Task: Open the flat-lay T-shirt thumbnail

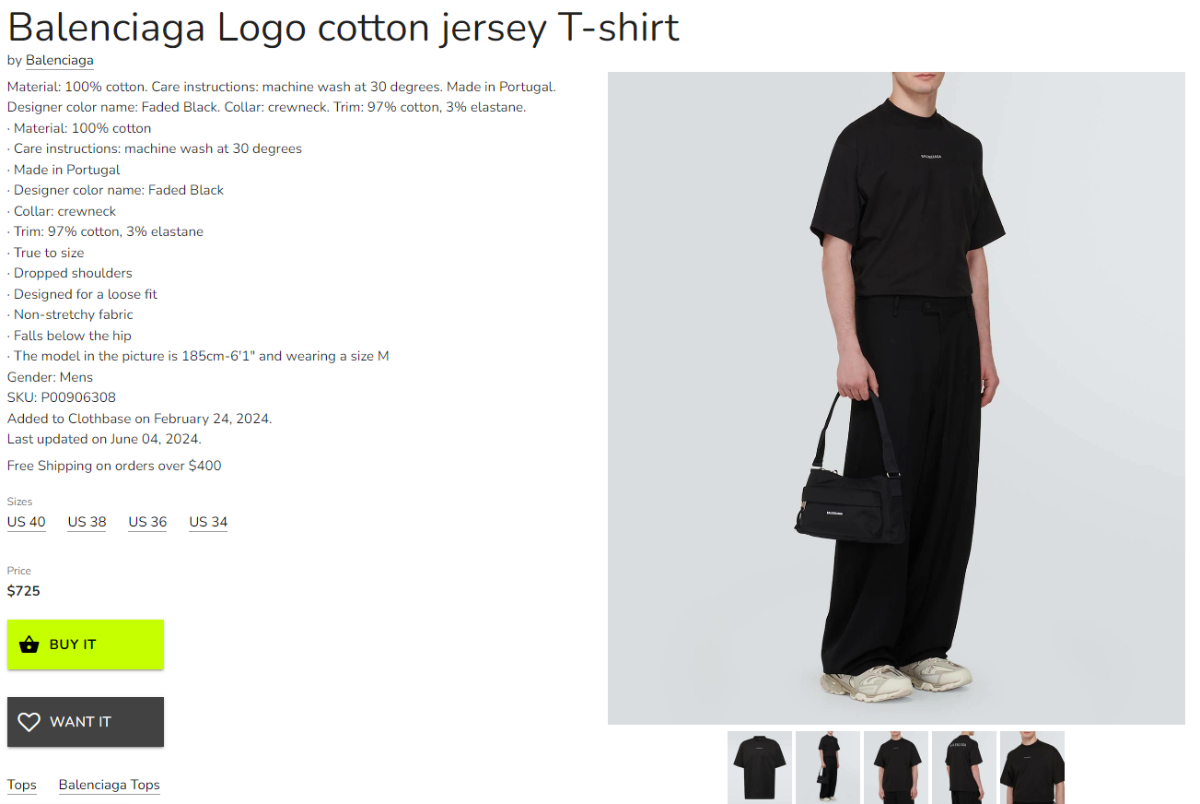Action: click(760, 767)
